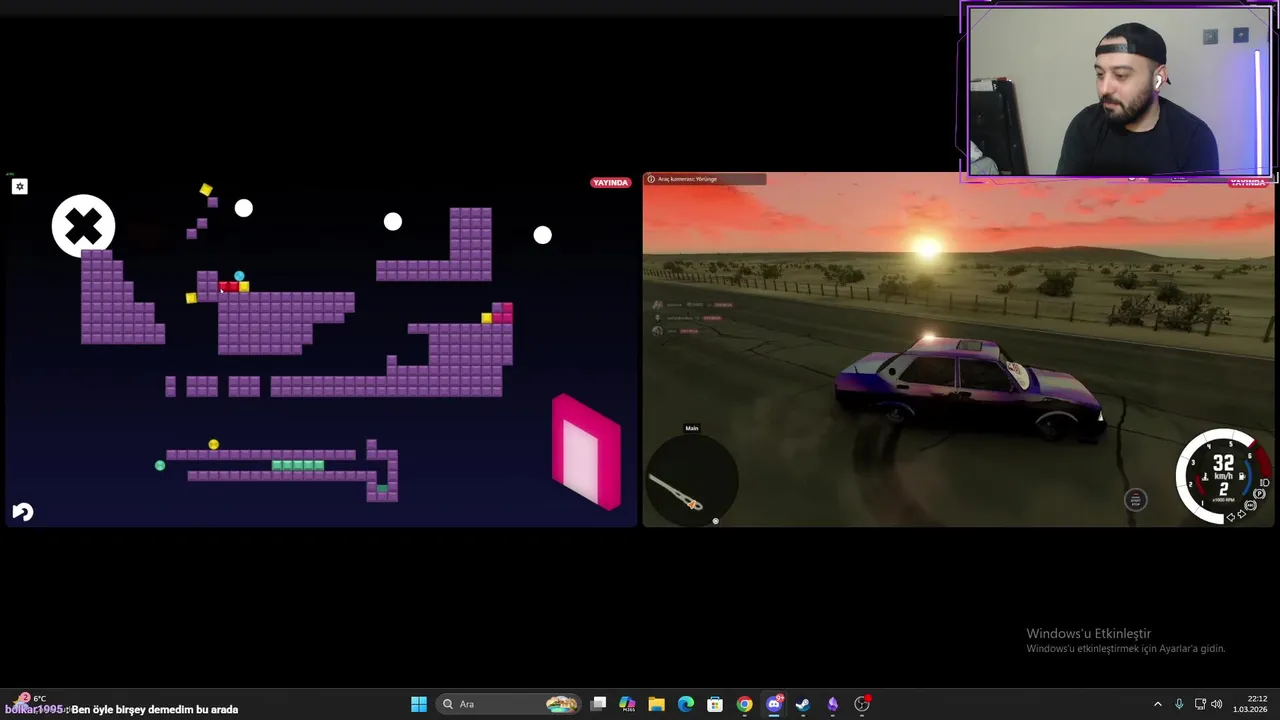Click the chat message from bolkar1995

tap(121, 709)
